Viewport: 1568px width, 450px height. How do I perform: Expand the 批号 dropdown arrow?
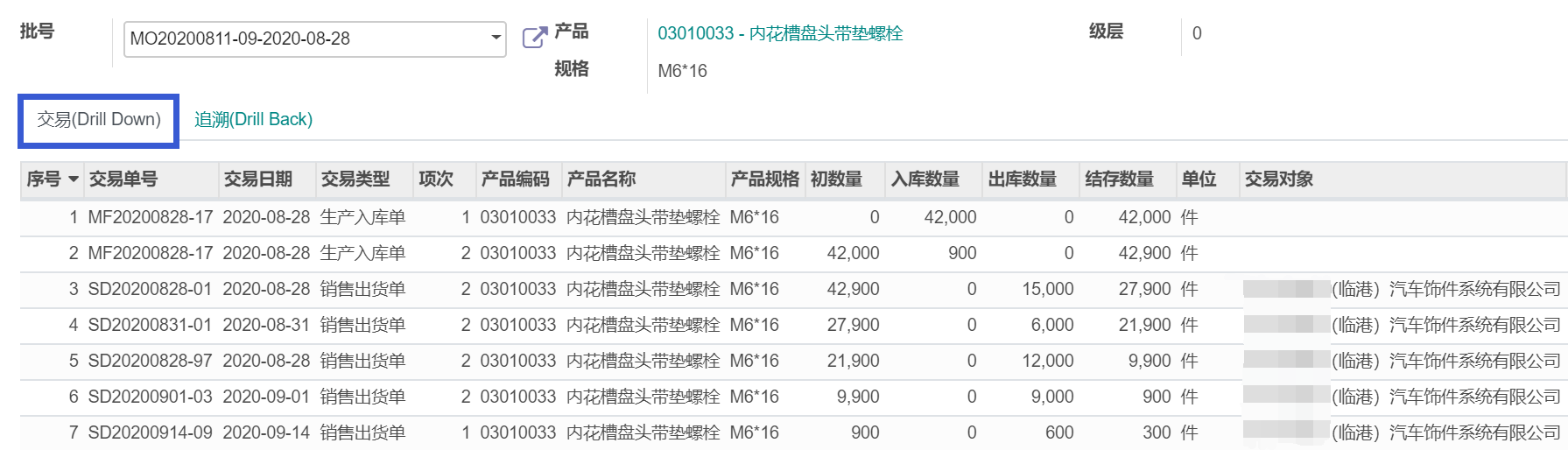(x=496, y=39)
